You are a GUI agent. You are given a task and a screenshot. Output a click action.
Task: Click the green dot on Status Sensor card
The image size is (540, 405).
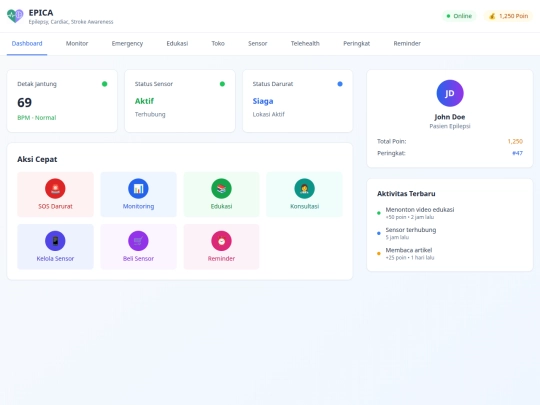click(x=222, y=84)
